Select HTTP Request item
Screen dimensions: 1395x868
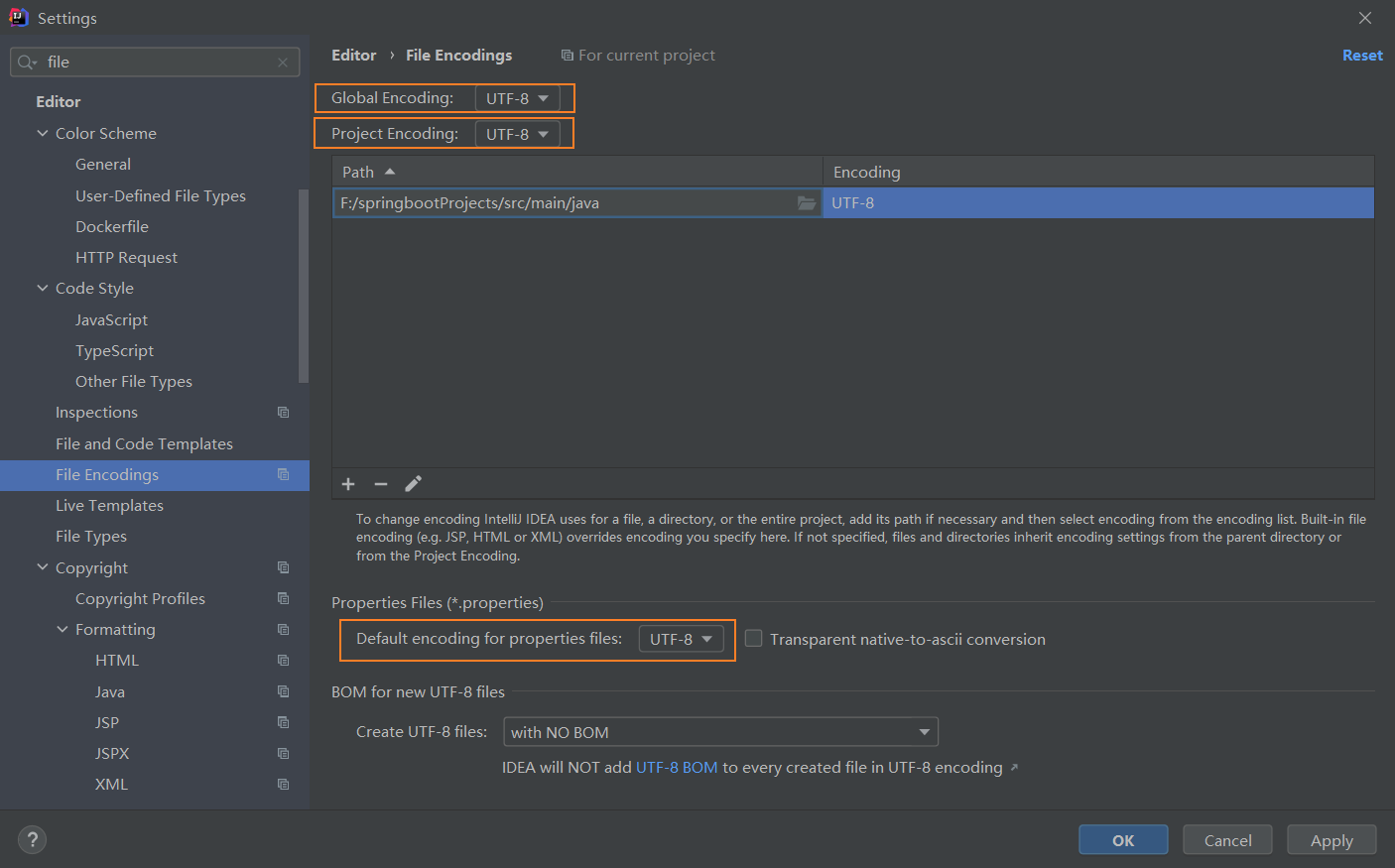[x=126, y=258]
